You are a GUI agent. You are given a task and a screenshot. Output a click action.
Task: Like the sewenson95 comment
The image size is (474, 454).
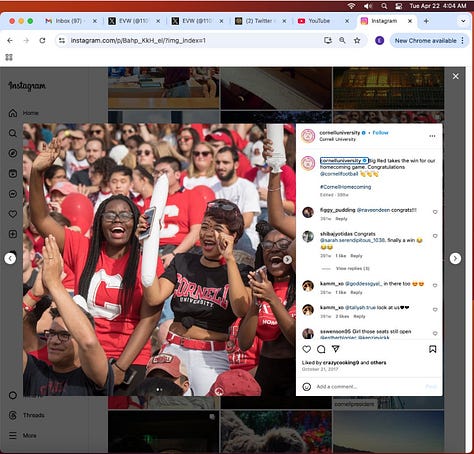[435, 333]
